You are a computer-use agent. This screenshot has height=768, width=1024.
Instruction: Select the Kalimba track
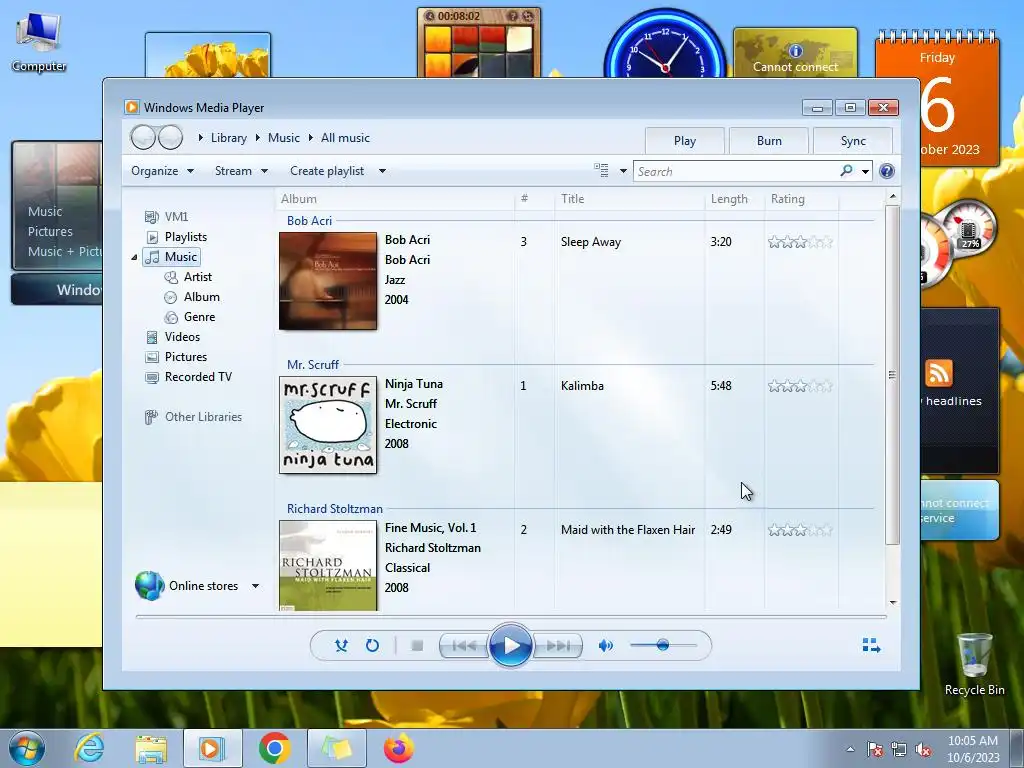coord(582,386)
